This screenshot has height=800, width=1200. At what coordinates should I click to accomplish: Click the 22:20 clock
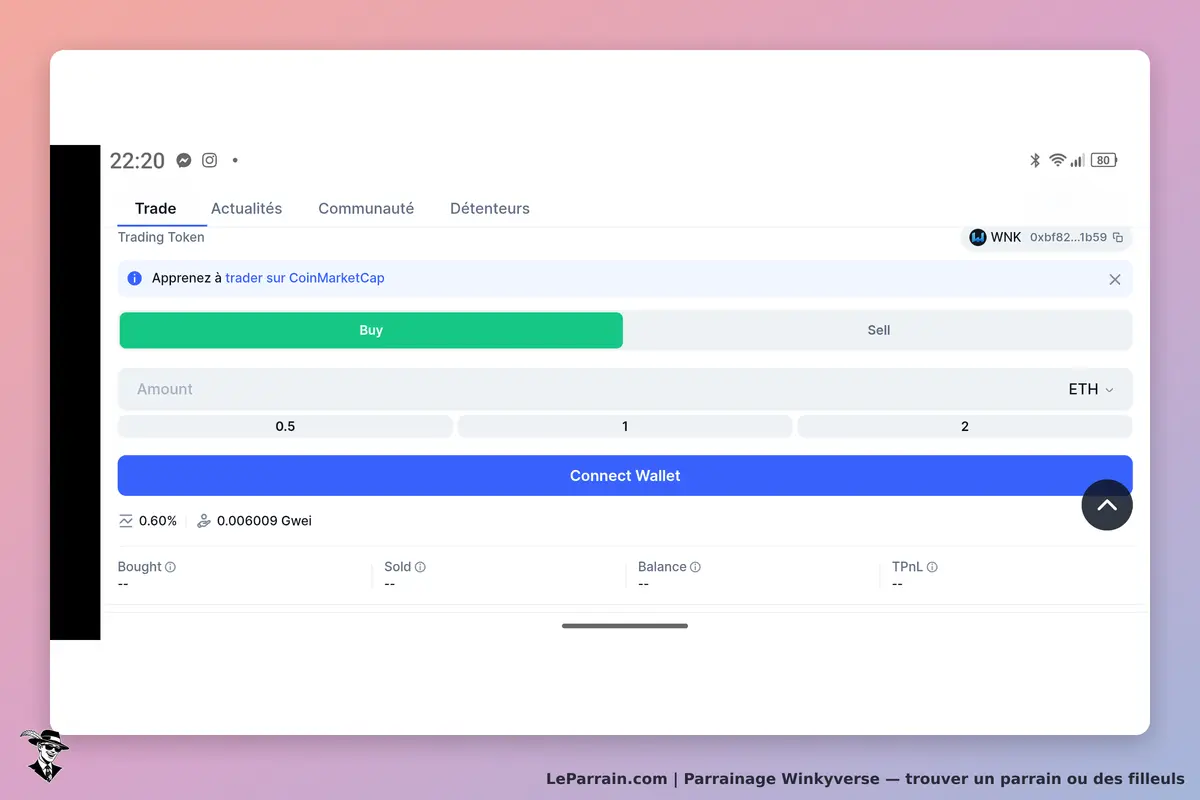pos(137,161)
